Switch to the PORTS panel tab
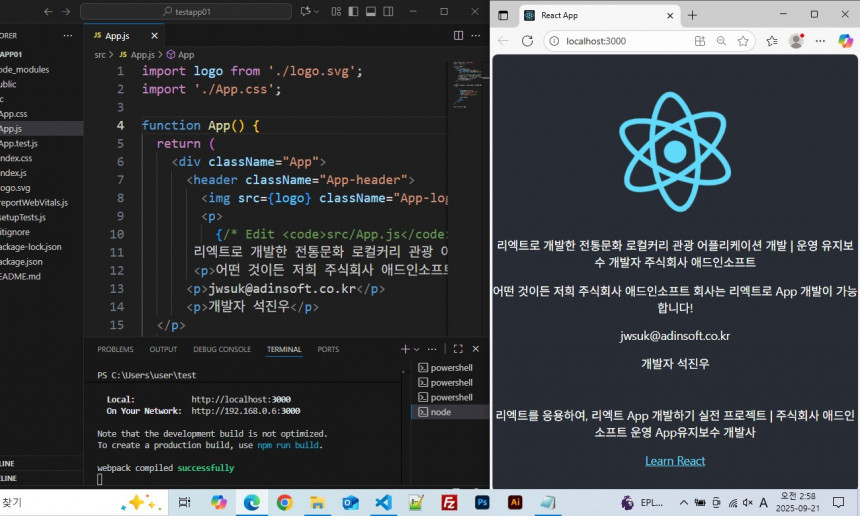This screenshot has width=860, height=516. coord(328,349)
